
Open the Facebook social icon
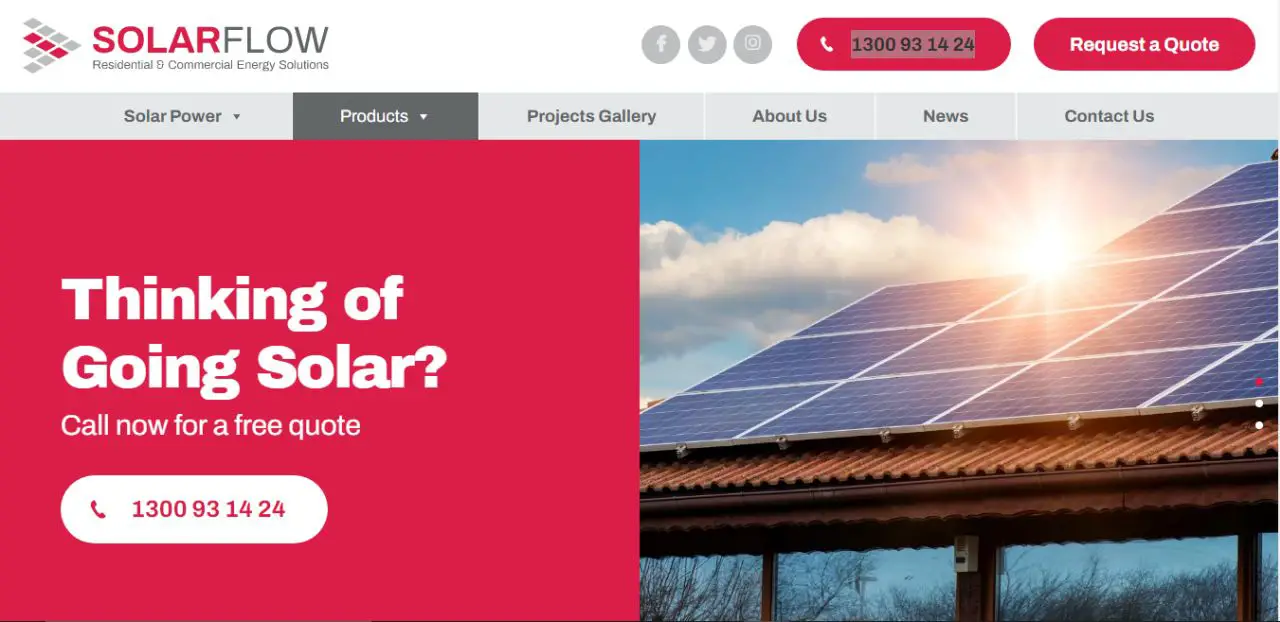661,44
